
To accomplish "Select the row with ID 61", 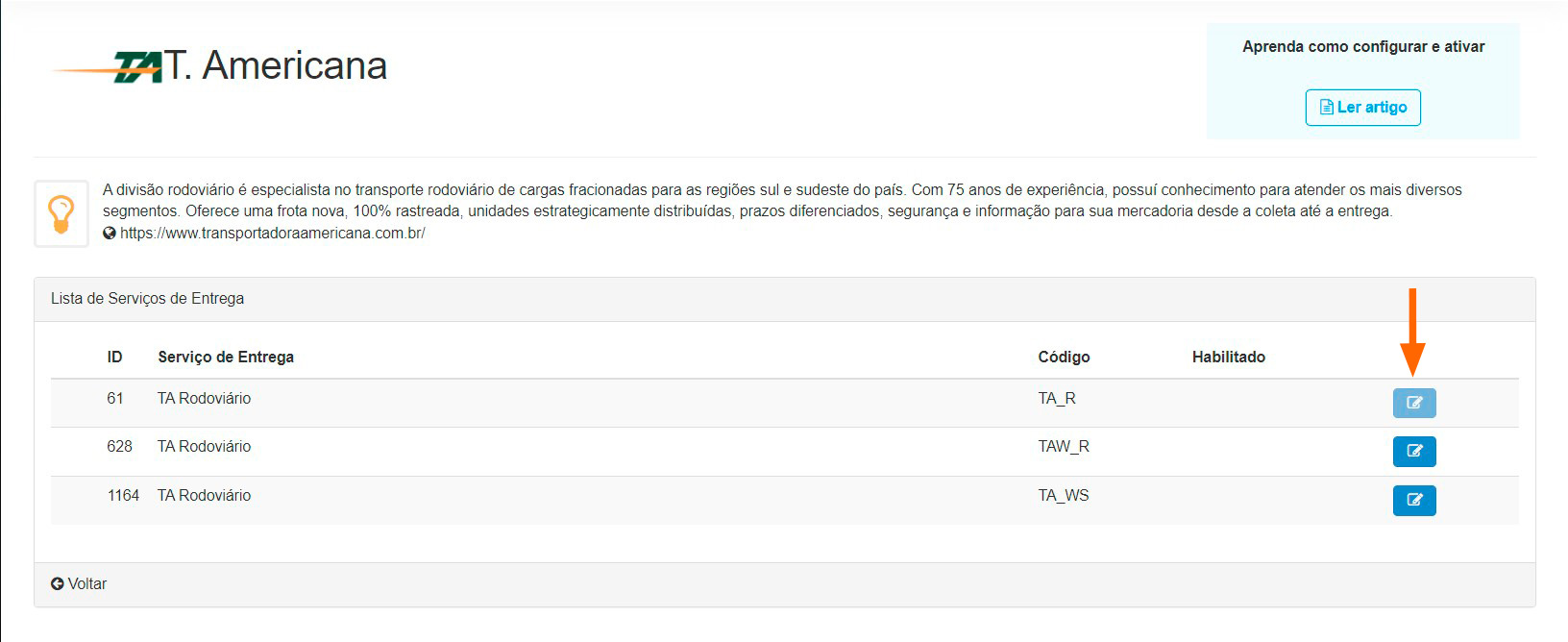I will point(115,399).
